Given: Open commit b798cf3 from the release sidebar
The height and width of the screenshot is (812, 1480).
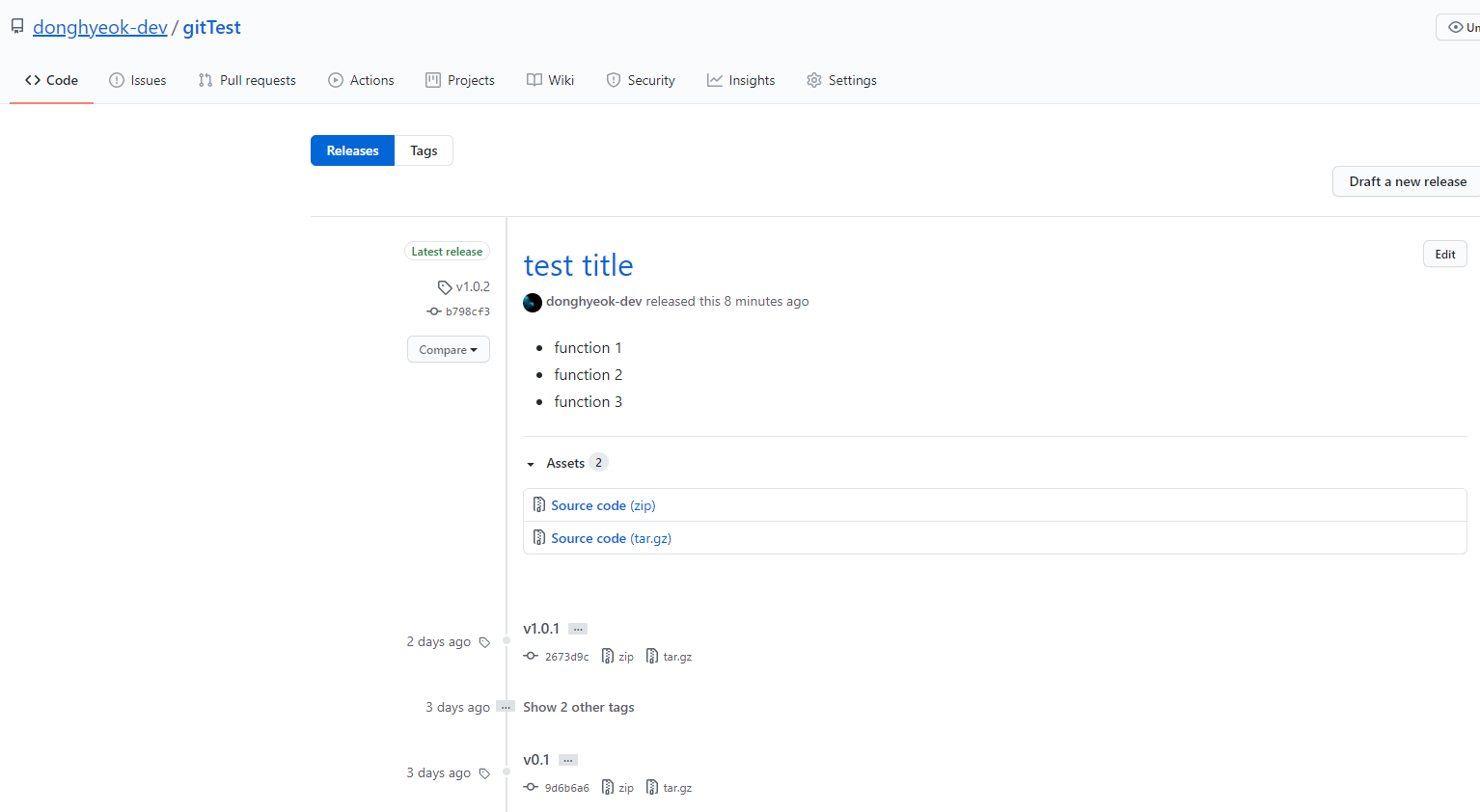Looking at the screenshot, I should point(467,311).
